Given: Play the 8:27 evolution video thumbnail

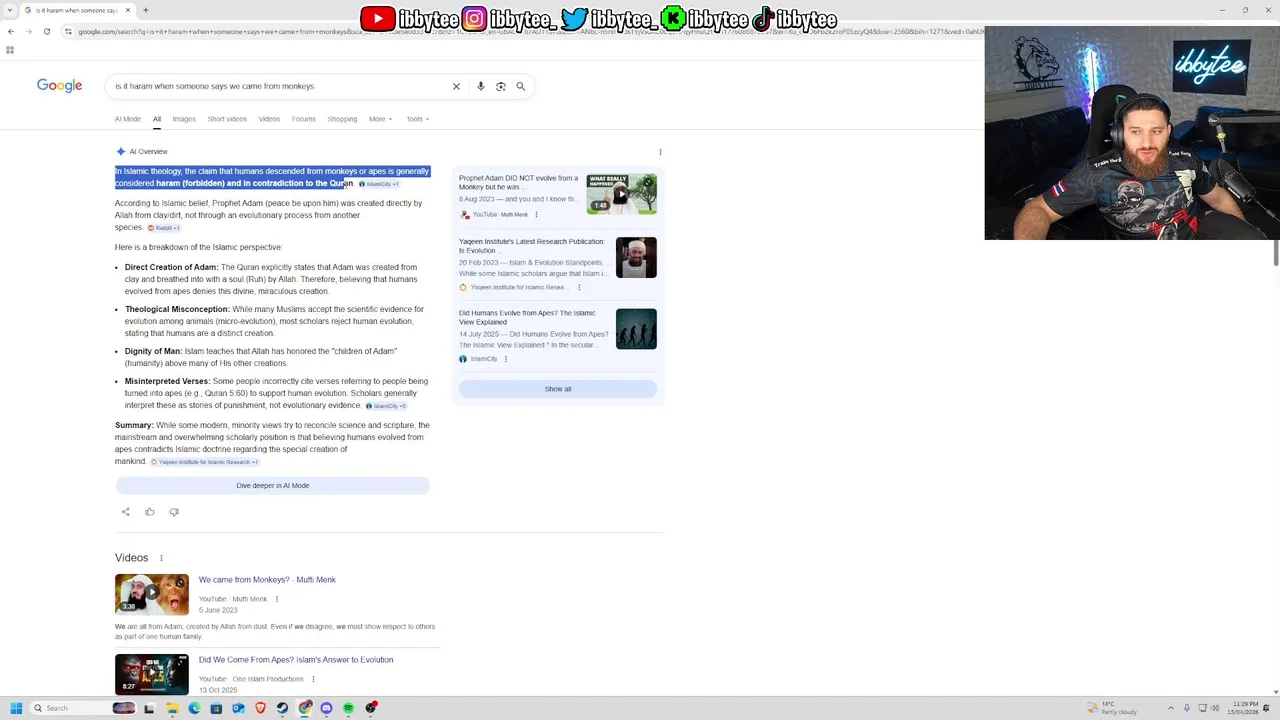Looking at the screenshot, I should point(152,674).
